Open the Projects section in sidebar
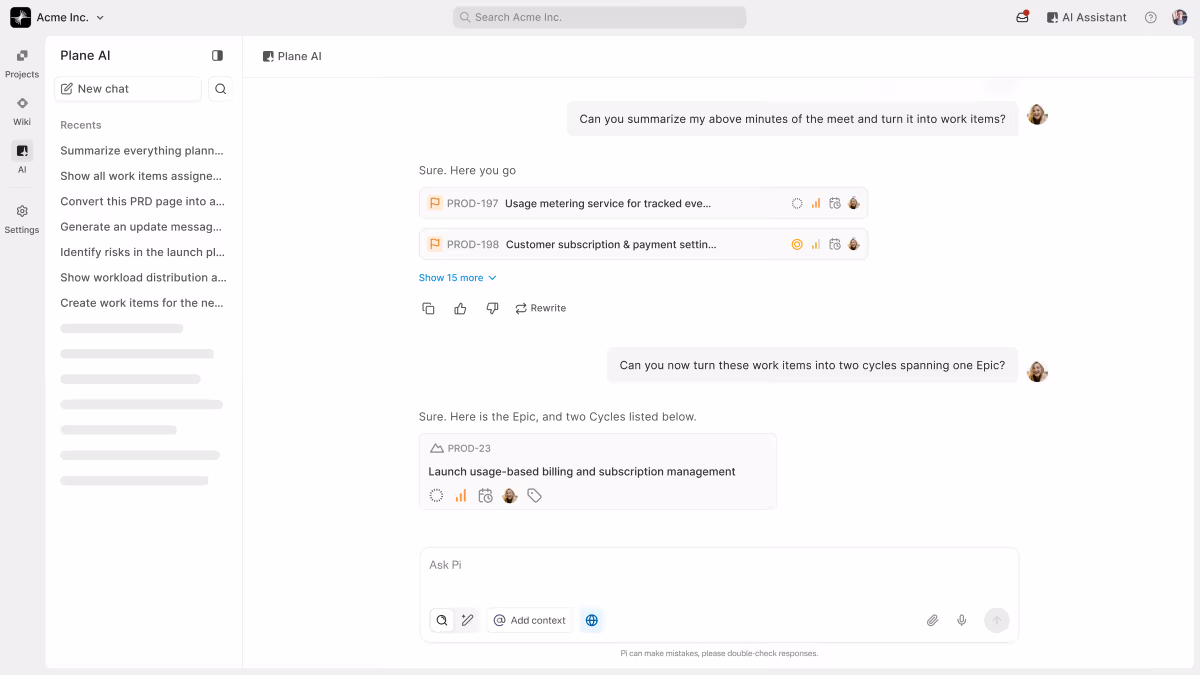The image size is (1200, 675). [22, 63]
